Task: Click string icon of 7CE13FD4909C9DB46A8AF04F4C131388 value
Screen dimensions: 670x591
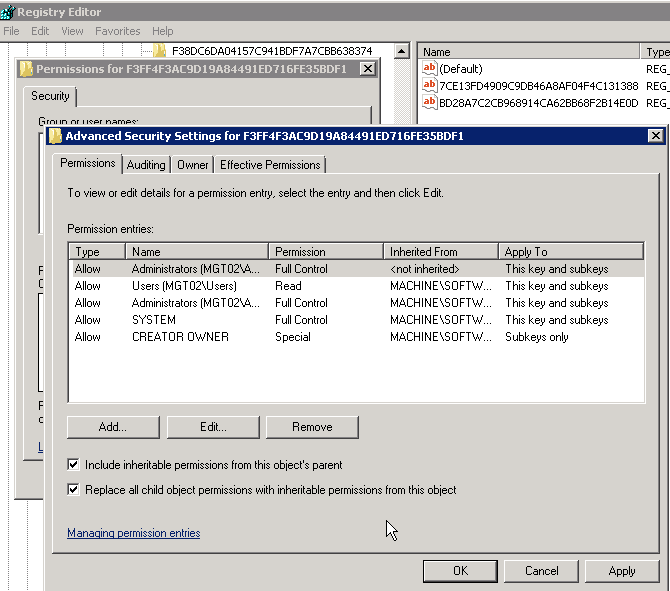Action: tap(429, 85)
